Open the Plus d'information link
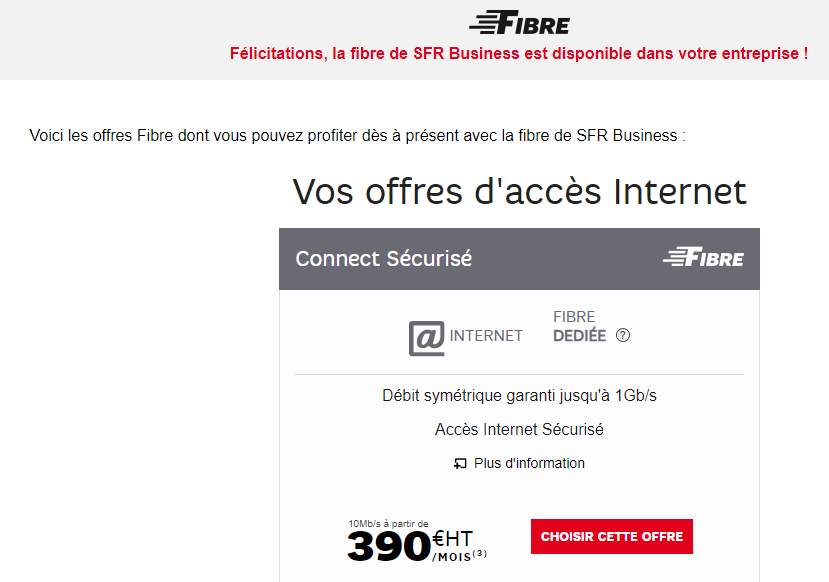The image size is (829, 582). pos(529,464)
